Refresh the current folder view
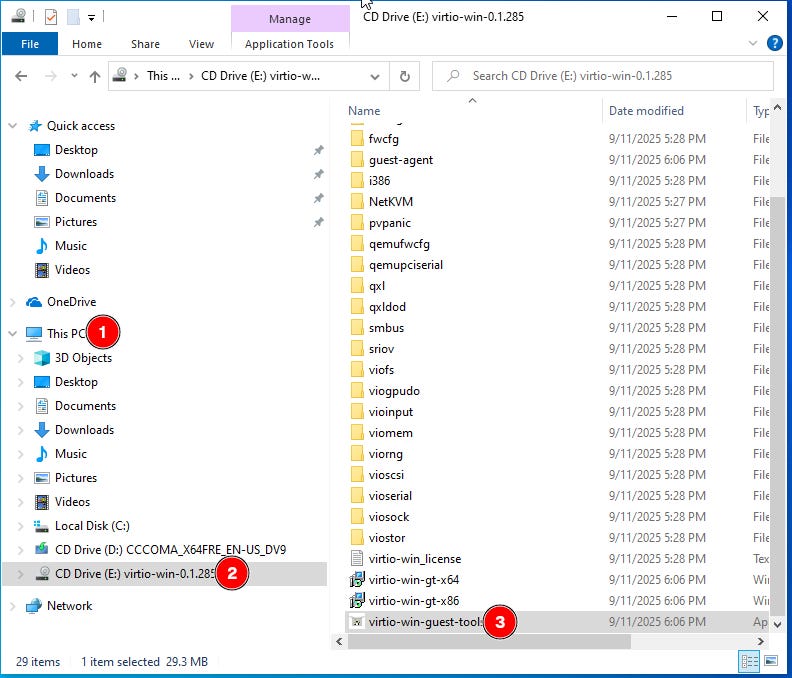Screen dimensions: 792x678 click(x=405, y=76)
